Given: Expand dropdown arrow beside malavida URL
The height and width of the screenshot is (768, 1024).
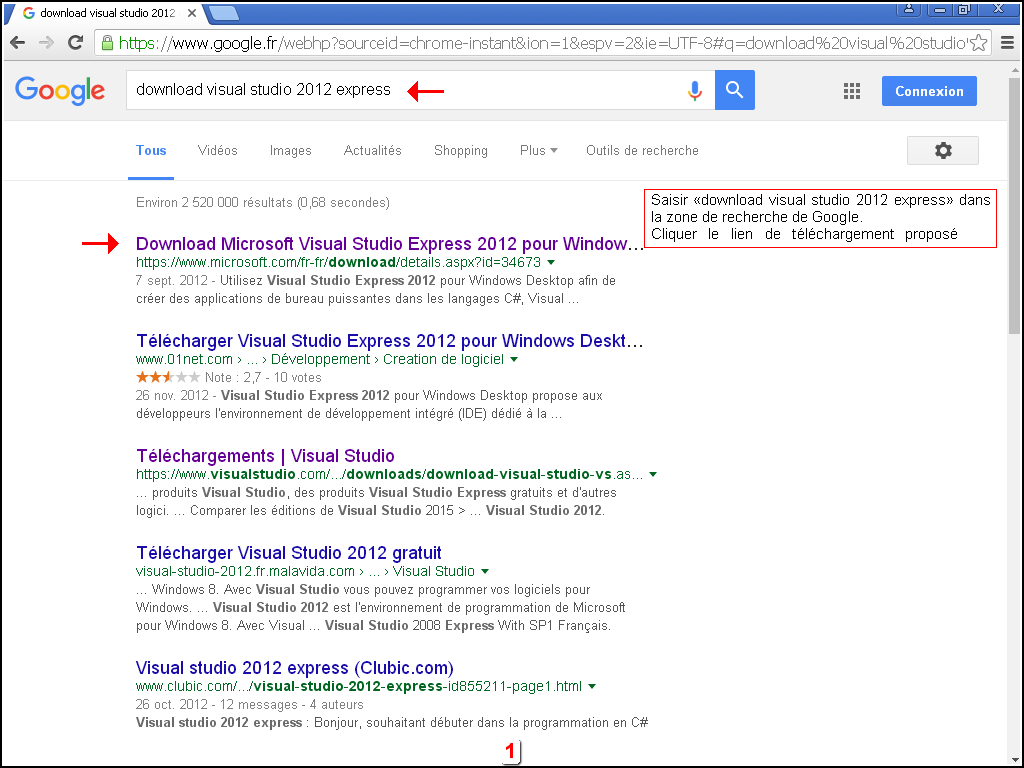Looking at the screenshot, I should [x=485, y=571].
